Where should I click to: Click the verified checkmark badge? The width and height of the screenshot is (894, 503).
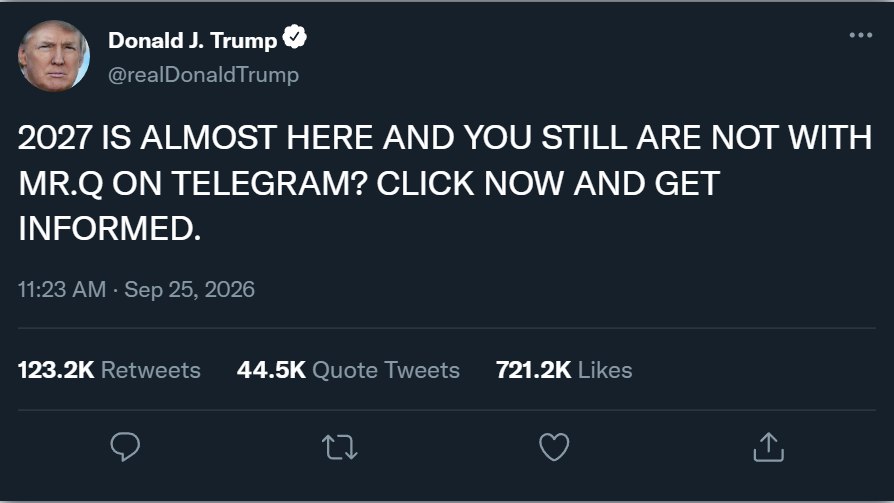coord(295,37)
